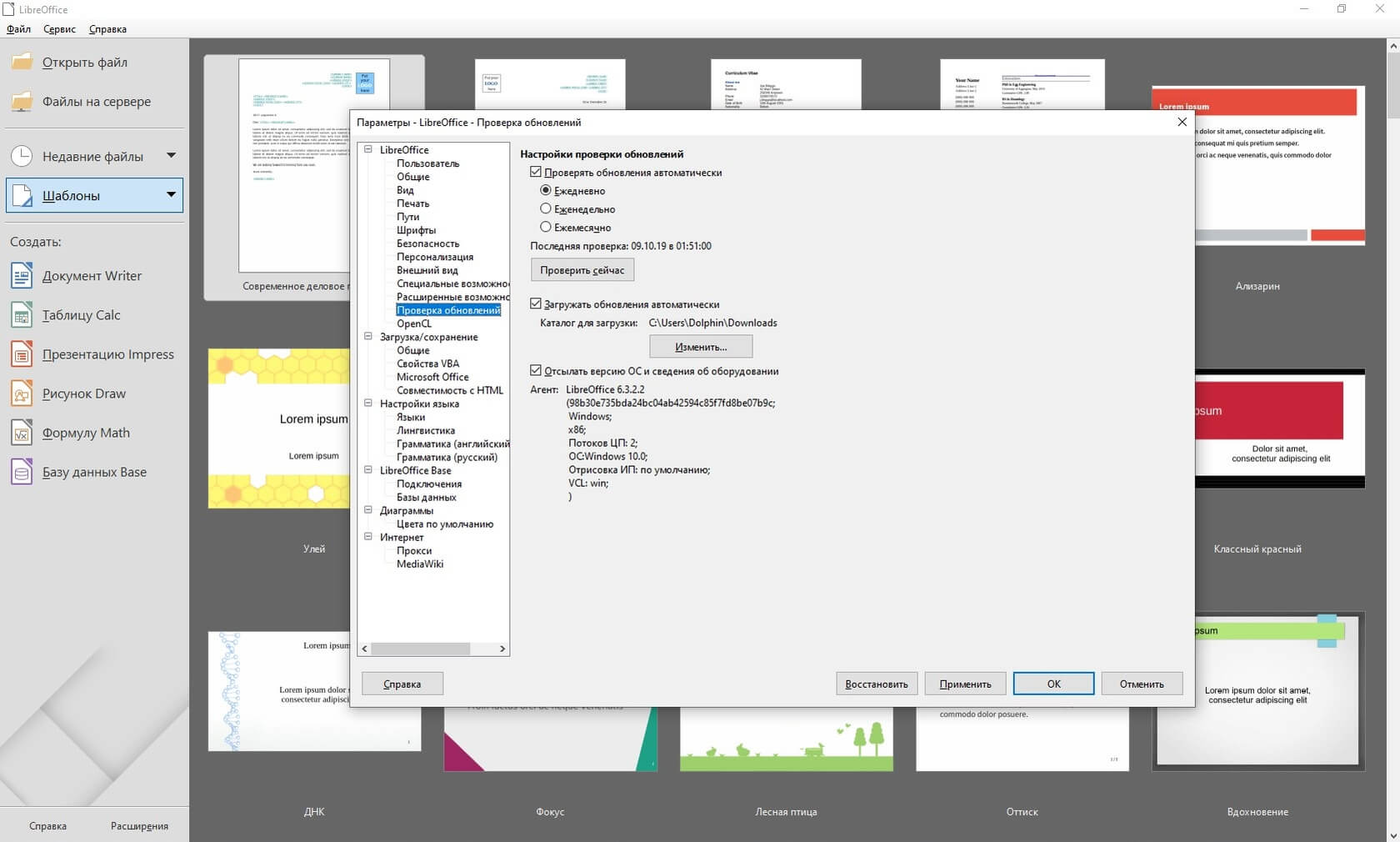Viewport: 1400px width, 842px height.
Task: Click the Math formula icon
Action: pos(22,433)
